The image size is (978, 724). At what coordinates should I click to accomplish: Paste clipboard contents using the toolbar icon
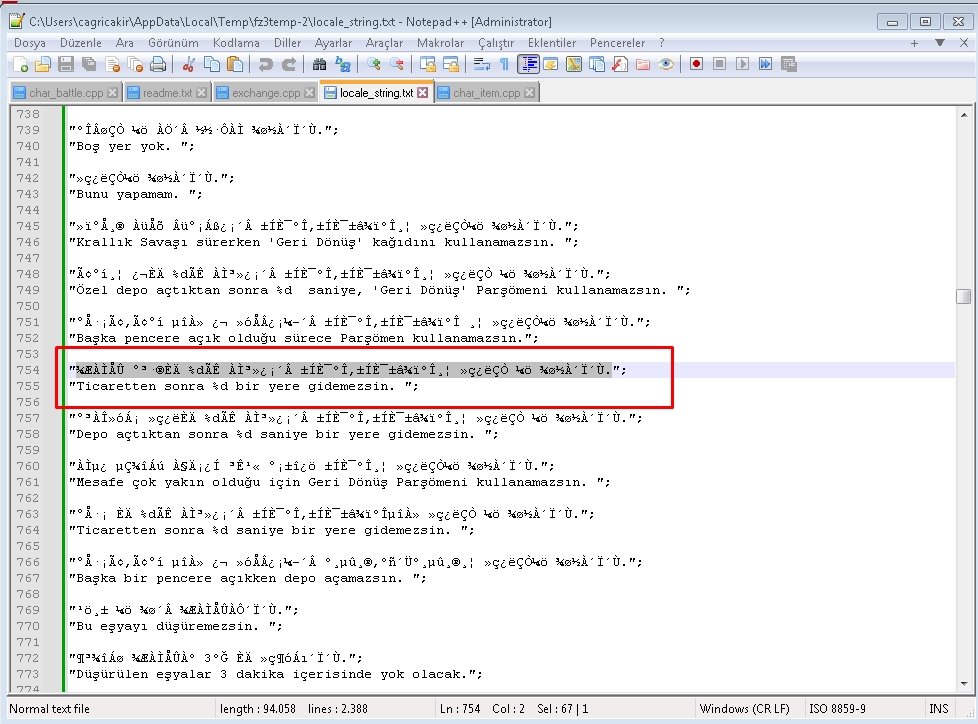tap(236, 64)
